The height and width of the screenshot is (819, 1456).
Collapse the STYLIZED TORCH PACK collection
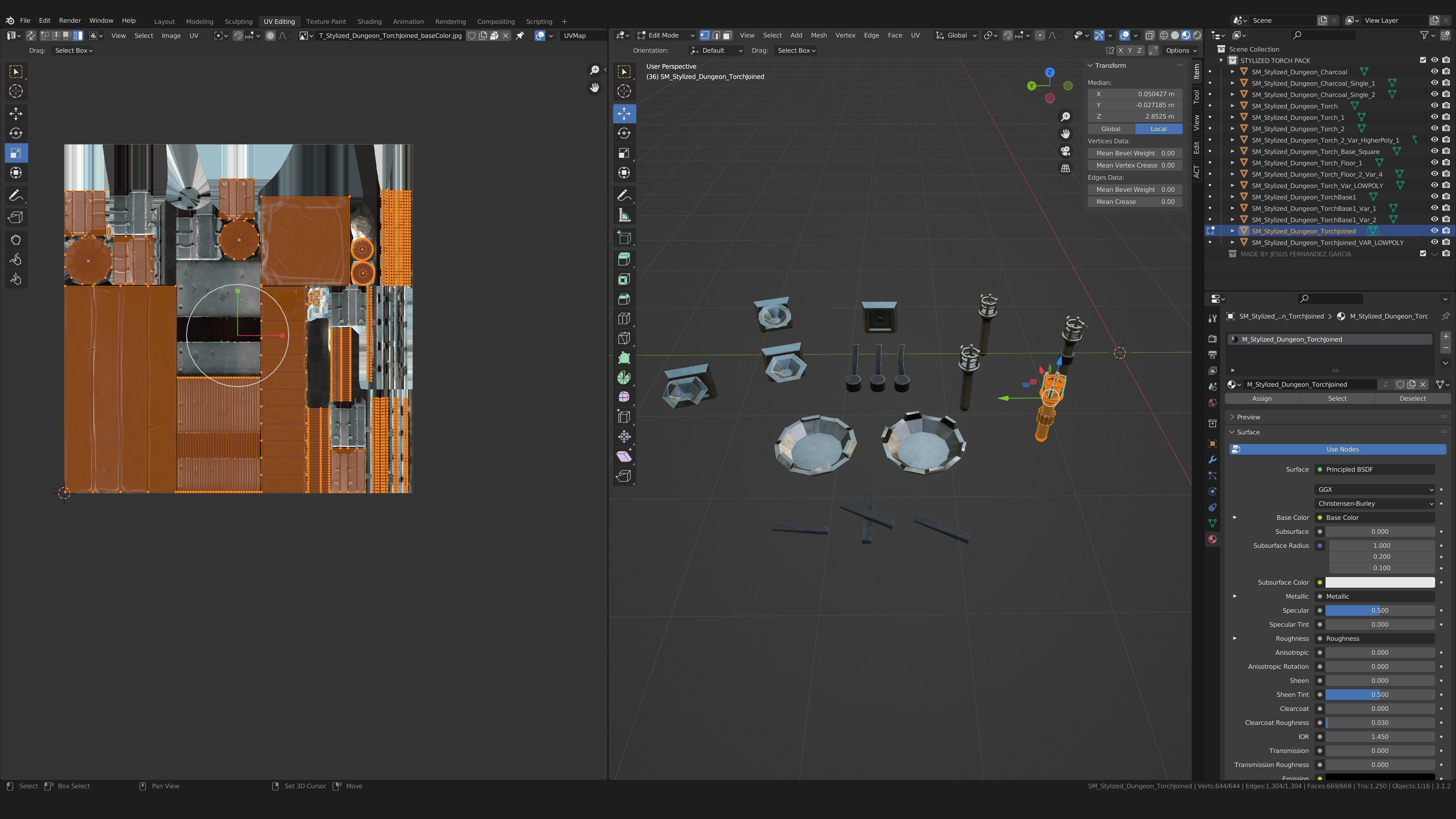(x=1221, y=61)
